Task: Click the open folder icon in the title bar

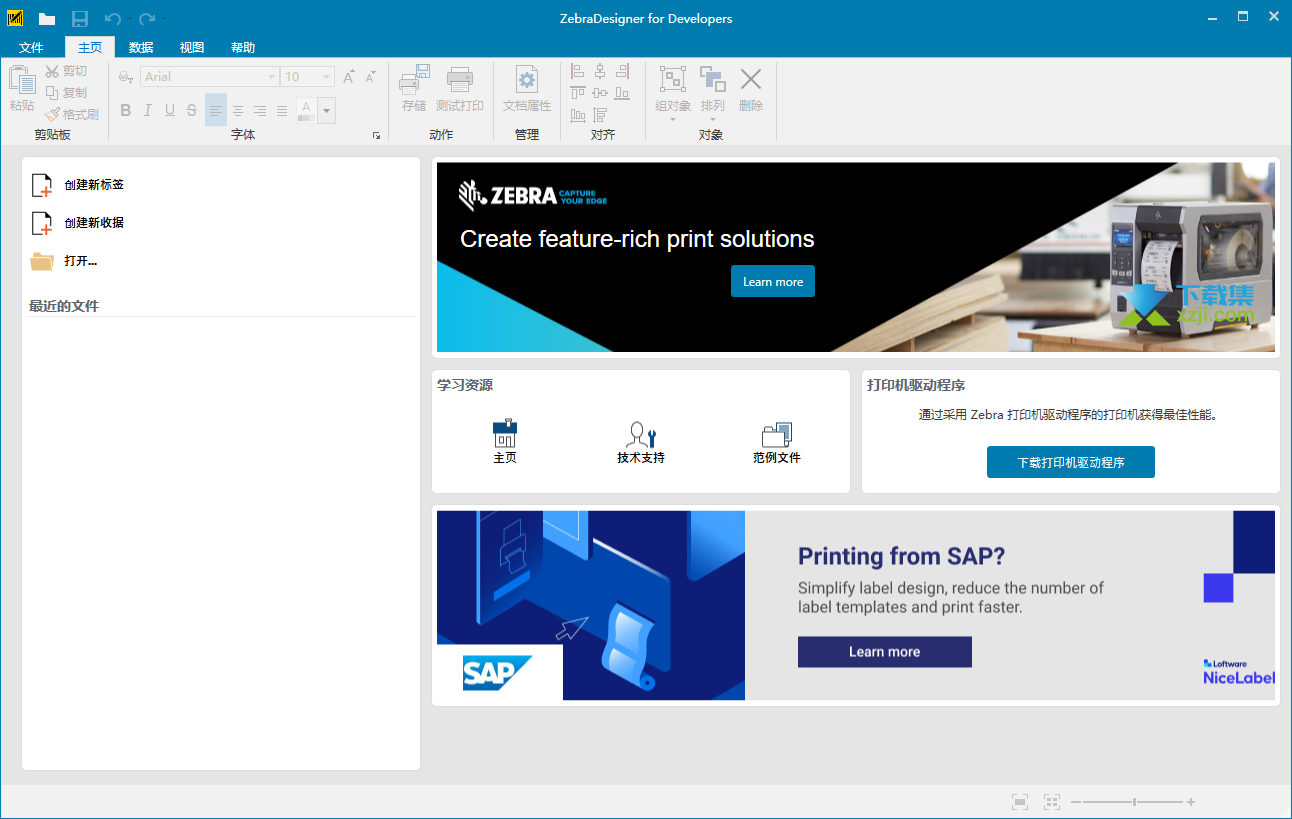Action: tap(47, 19)
